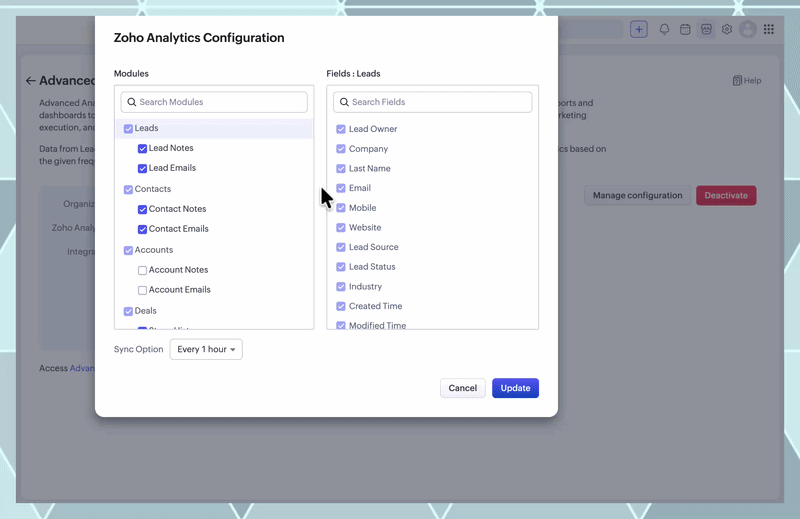Click the magnifier icon in Search Fields

point(344,102)
